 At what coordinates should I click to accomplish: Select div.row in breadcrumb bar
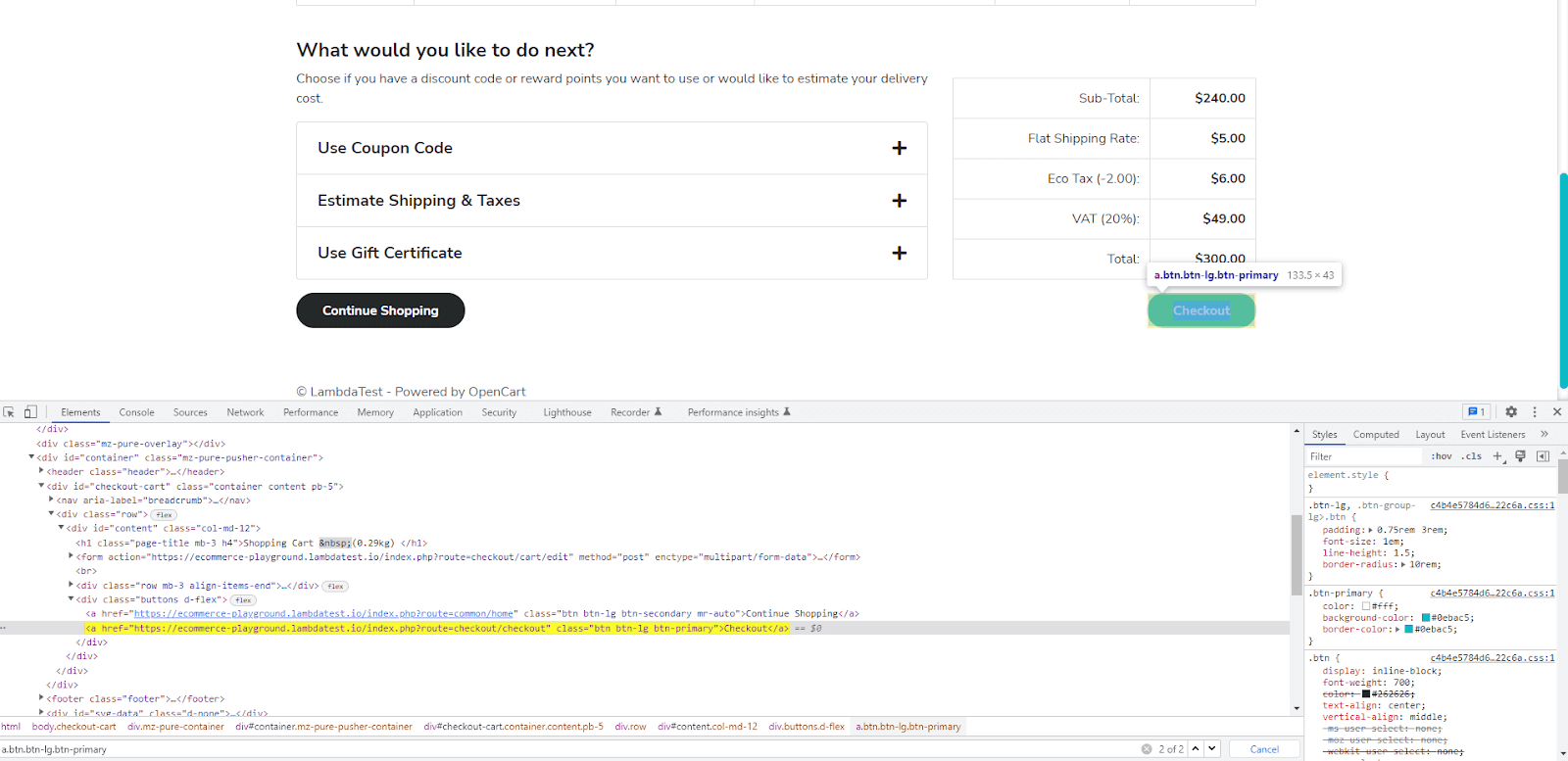630,727
